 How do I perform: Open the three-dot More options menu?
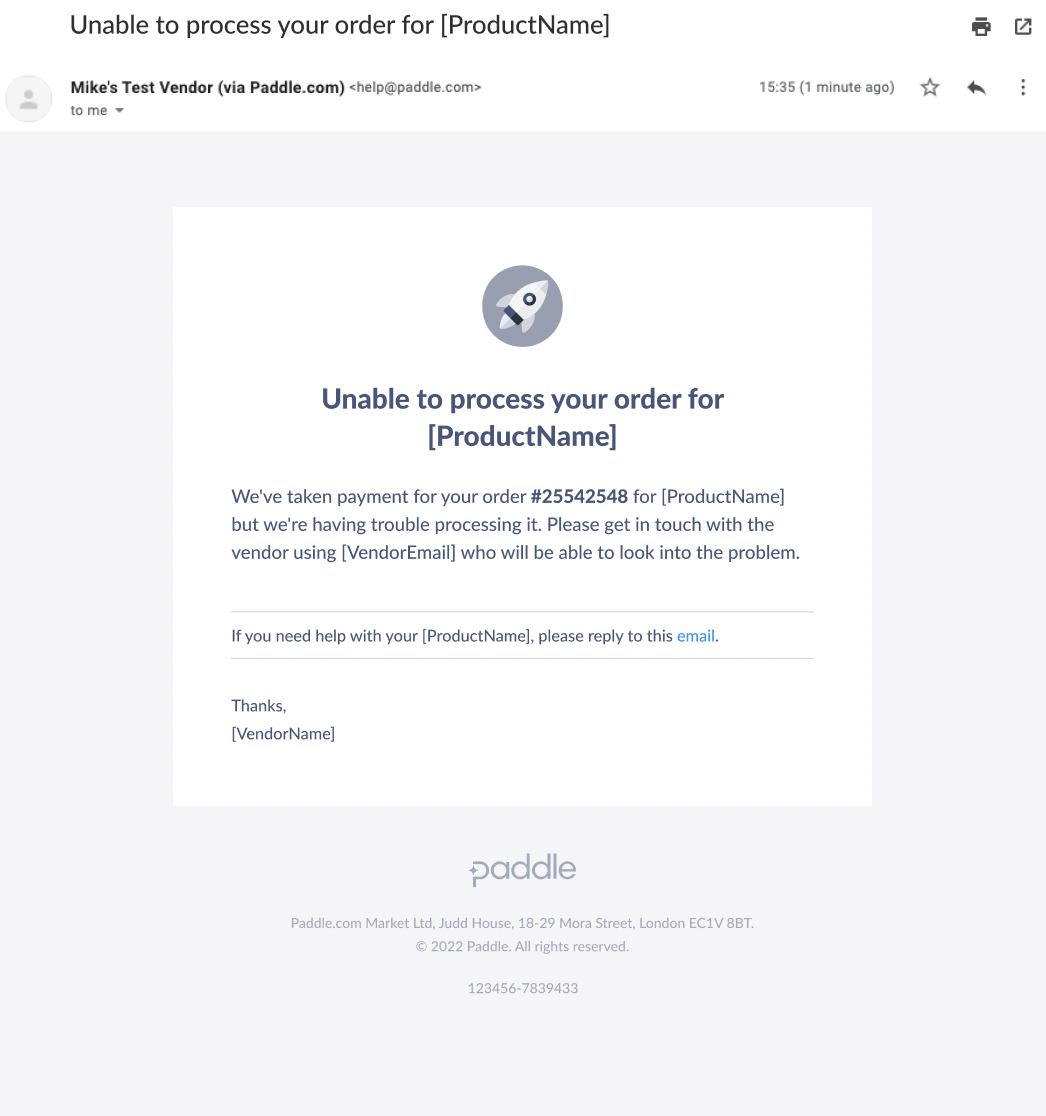tap(1023, 88)
